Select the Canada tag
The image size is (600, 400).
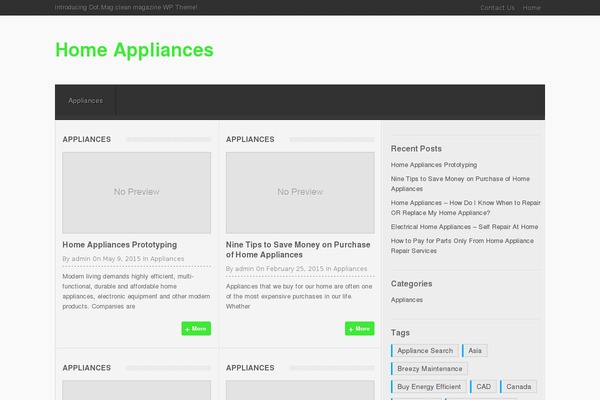coord(518,387)
